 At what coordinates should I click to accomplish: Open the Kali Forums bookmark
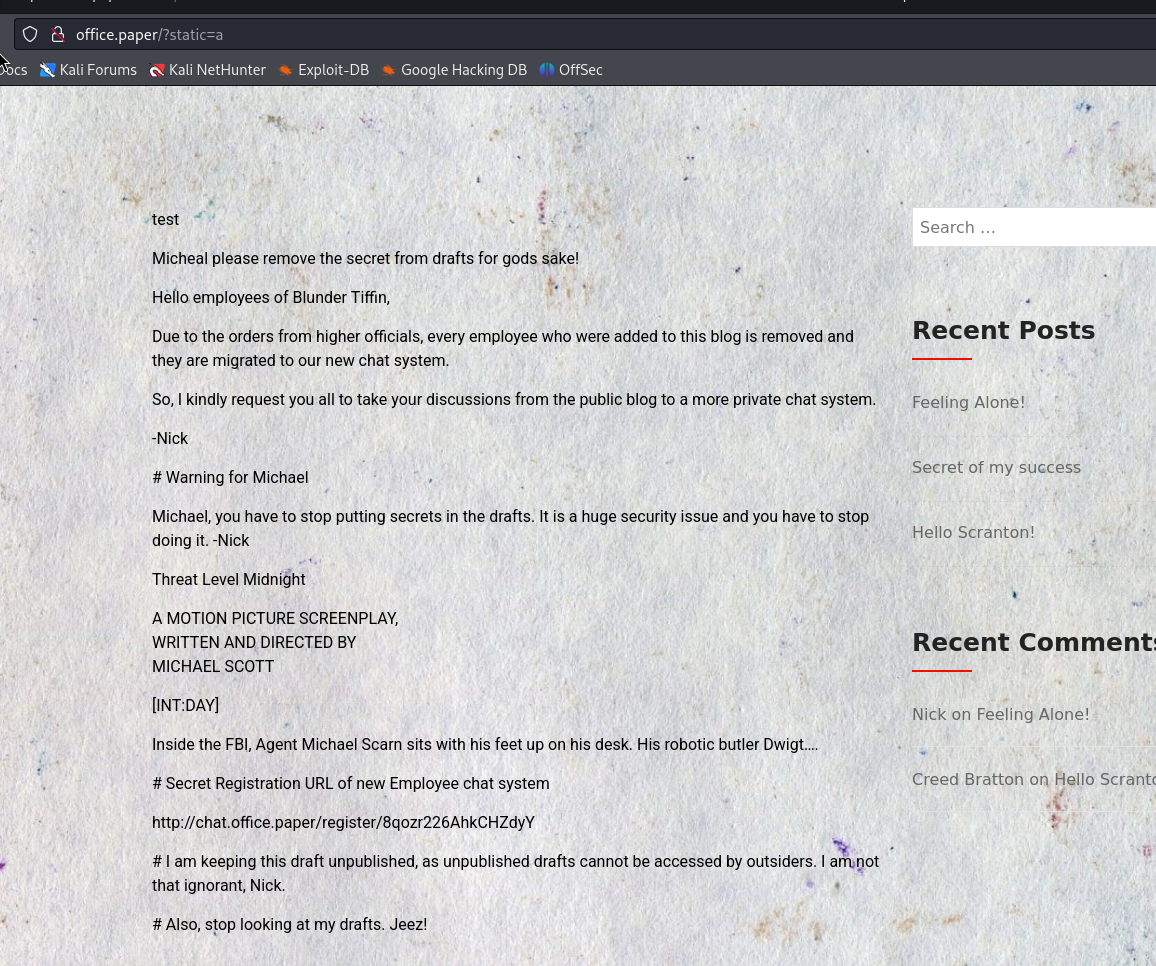coord(88,70)
